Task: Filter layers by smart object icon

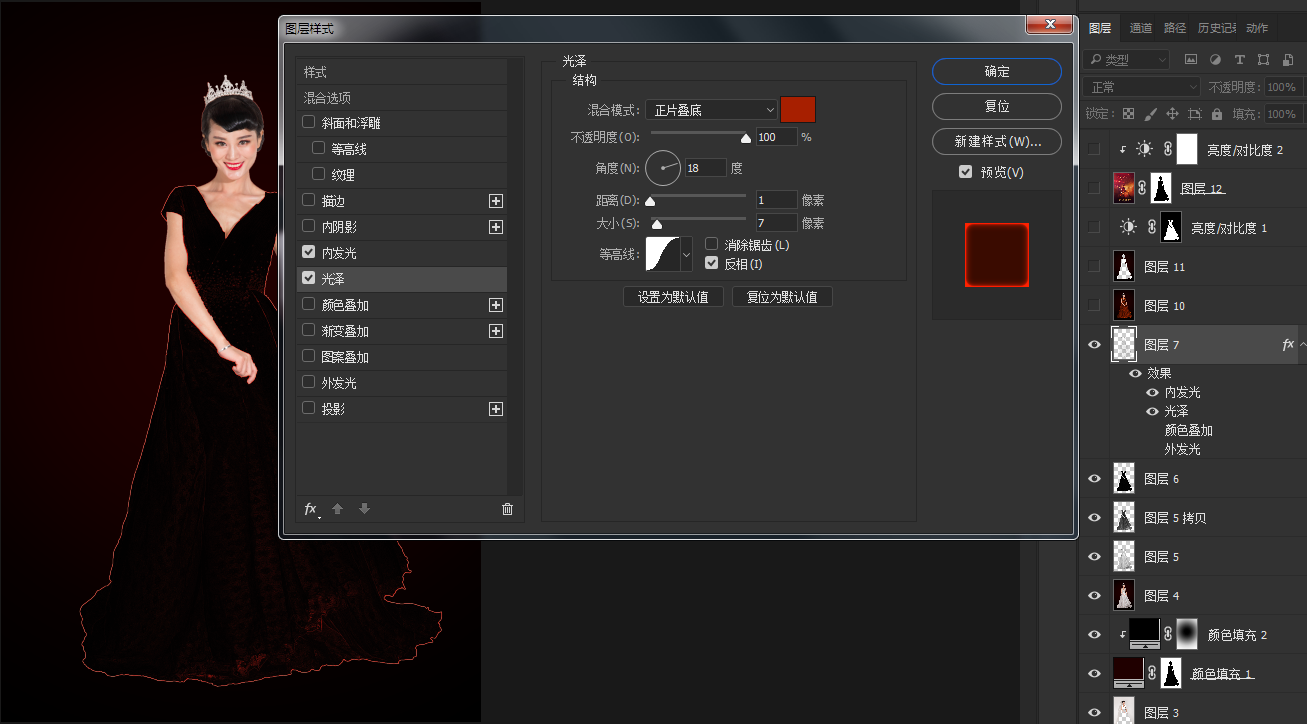Action: point(1288,59)
